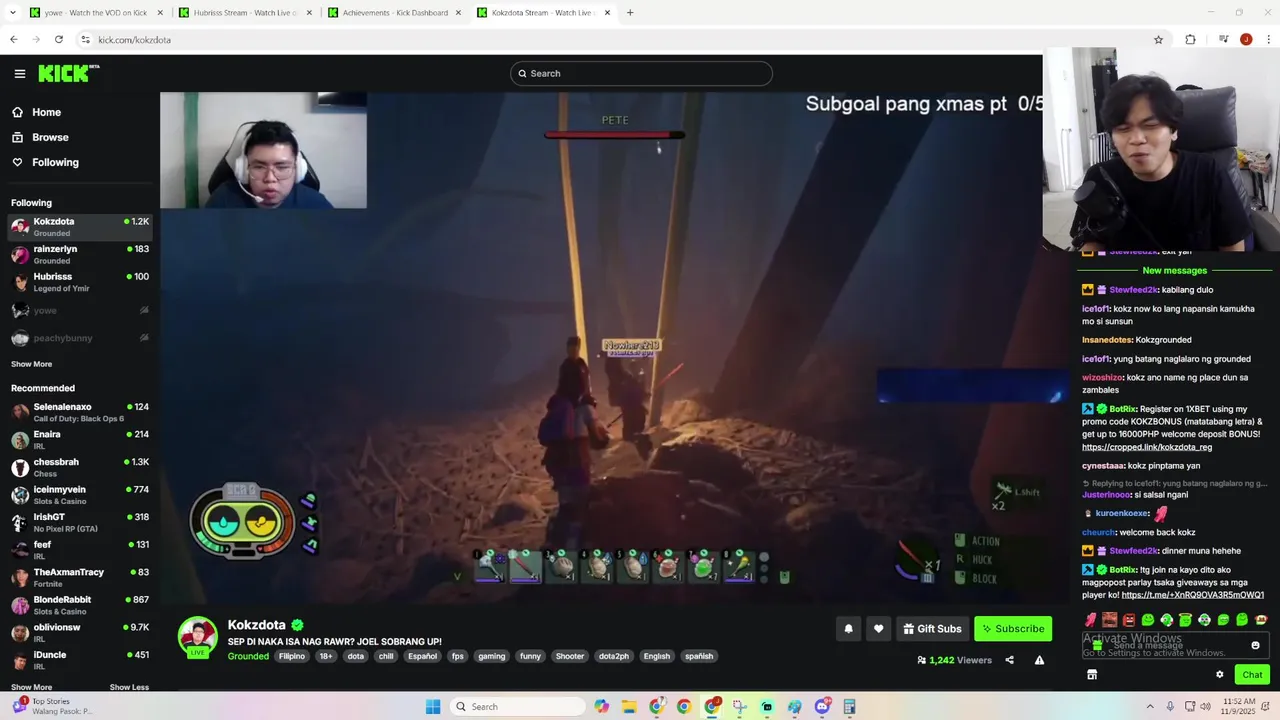Open Following in the sidebar

point(54,162)
